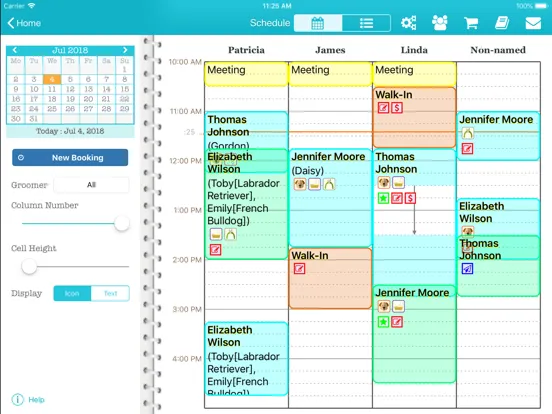
Task: Click clippers icon in Patricia's Elizabeth Wilson appointment
Action: 230,234
